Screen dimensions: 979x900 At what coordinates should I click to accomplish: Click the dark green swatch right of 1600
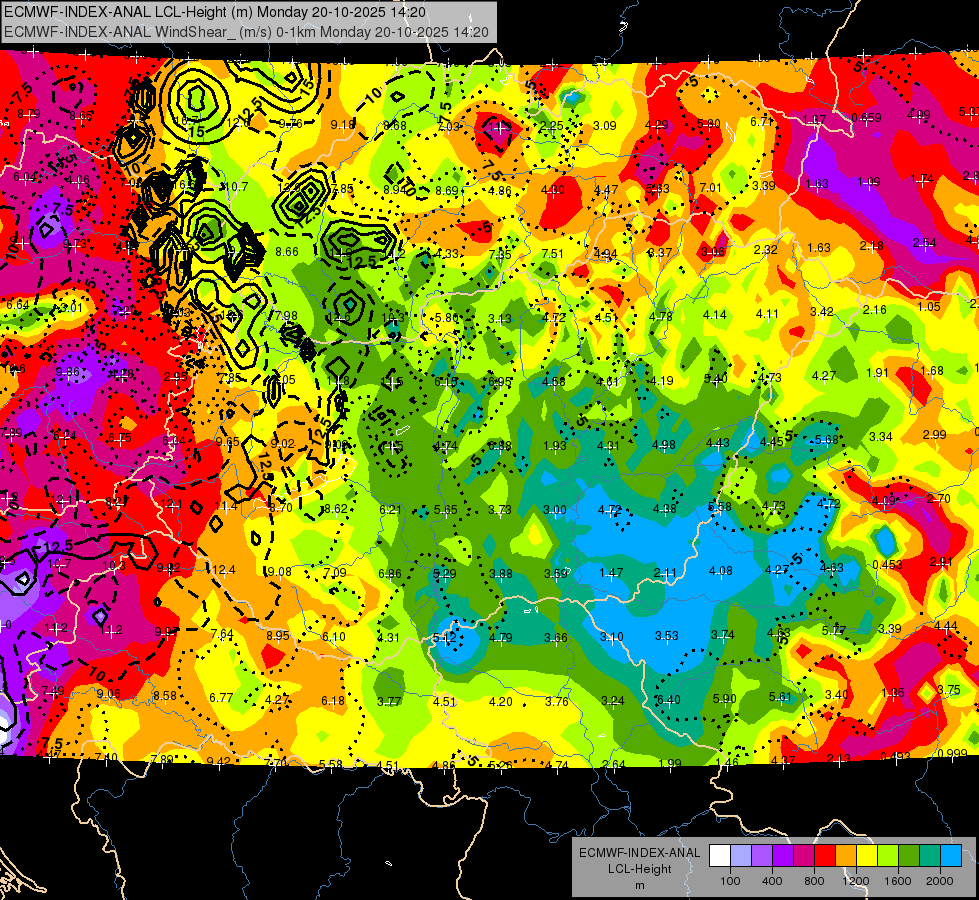909,856
